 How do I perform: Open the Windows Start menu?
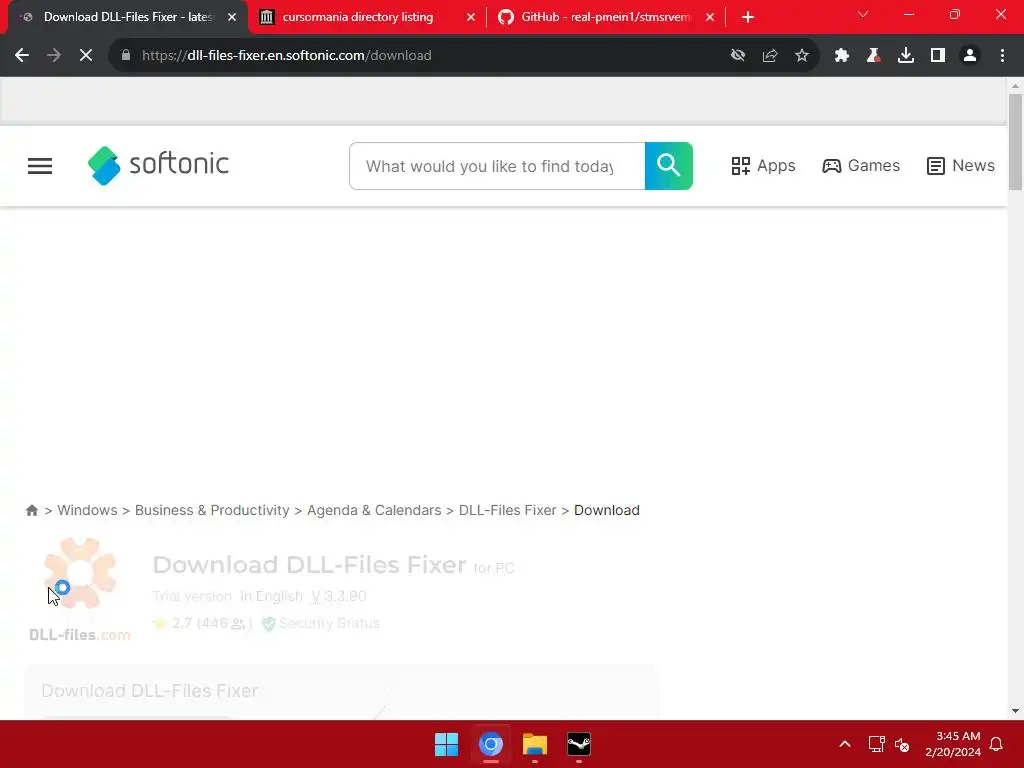click(447, 744)
